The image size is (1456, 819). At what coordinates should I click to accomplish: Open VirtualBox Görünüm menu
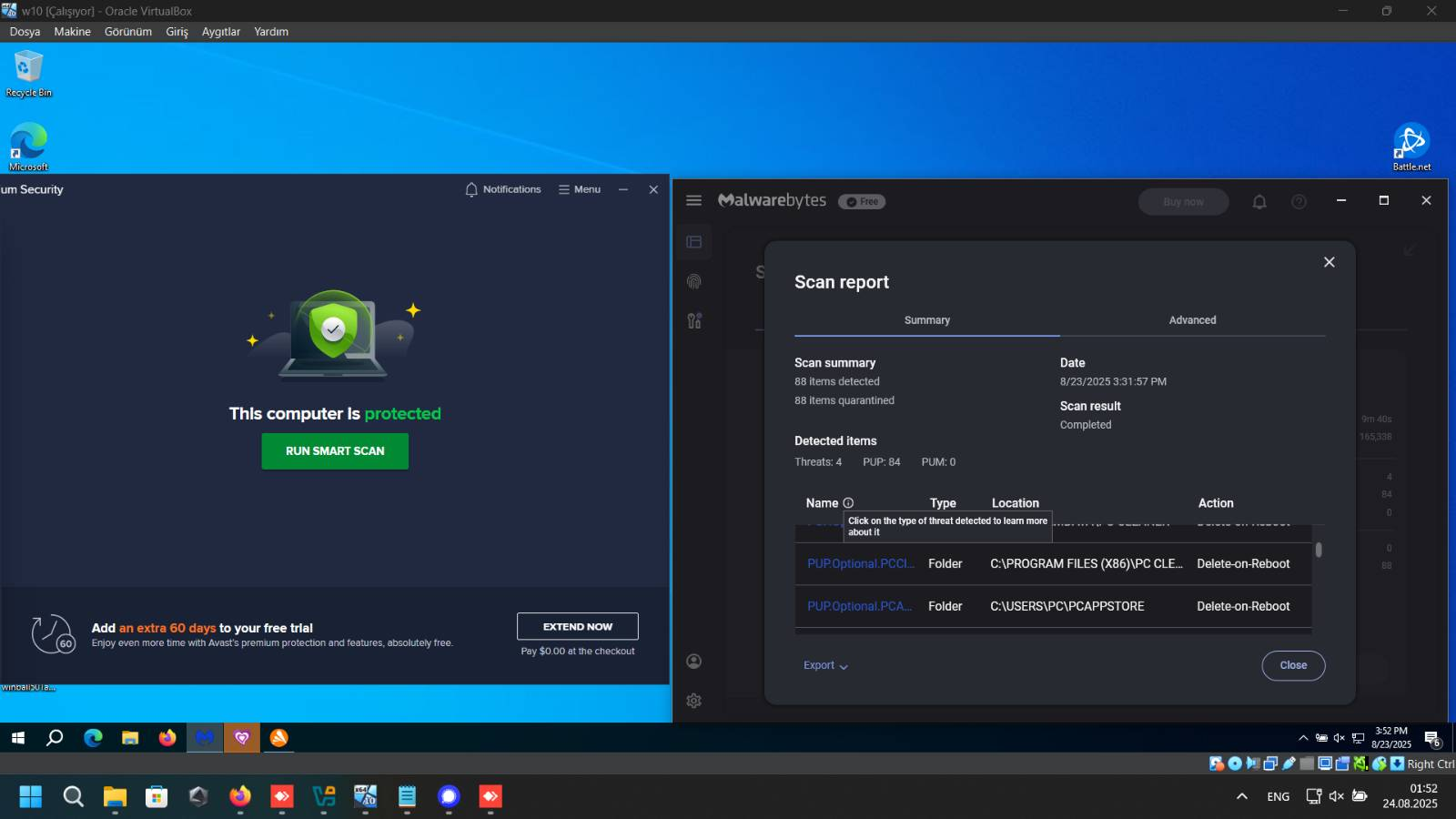tap(127, 32)
